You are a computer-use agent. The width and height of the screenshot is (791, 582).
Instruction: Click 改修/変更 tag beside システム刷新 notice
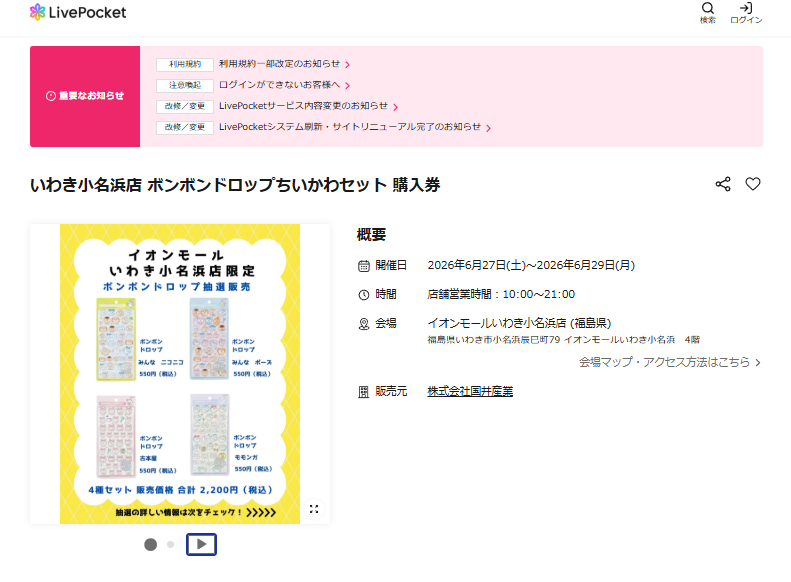pyautogui.click(x=185, y=128)
